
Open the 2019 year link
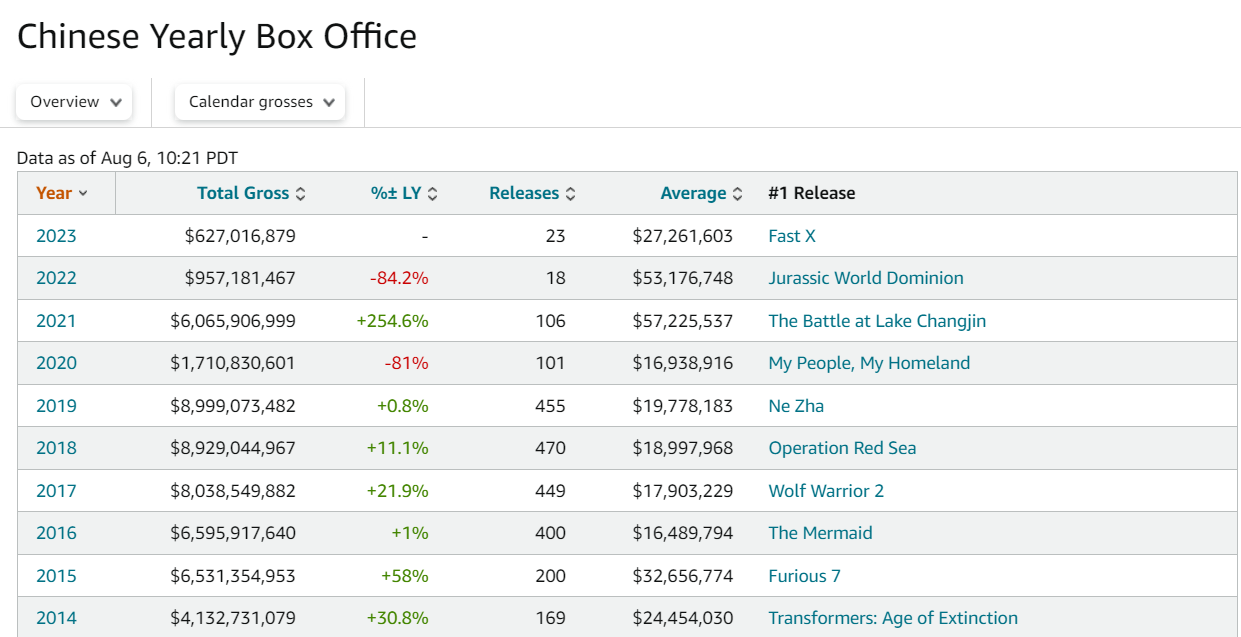click(56, 406)
